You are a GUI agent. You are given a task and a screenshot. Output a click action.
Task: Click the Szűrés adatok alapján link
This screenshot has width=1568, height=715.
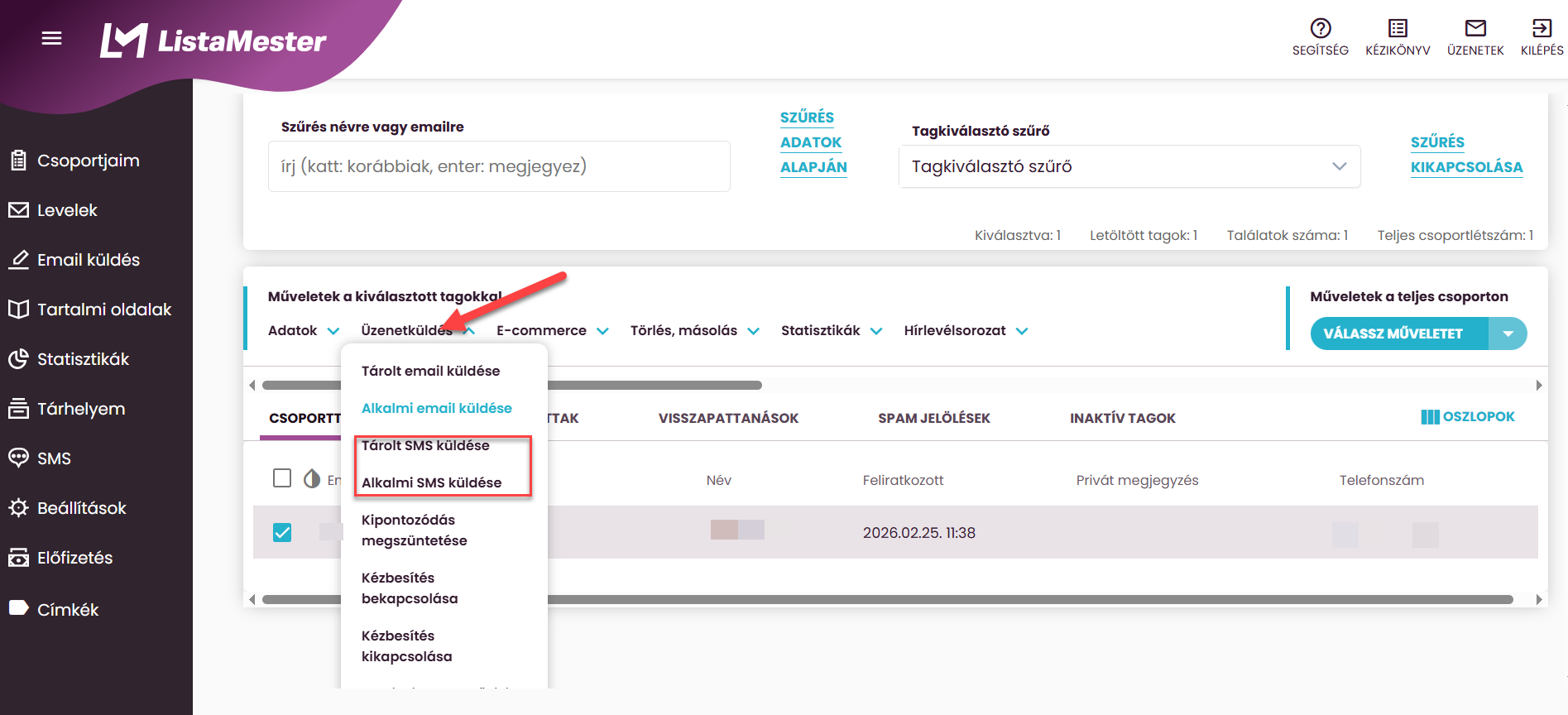(813, 142)
